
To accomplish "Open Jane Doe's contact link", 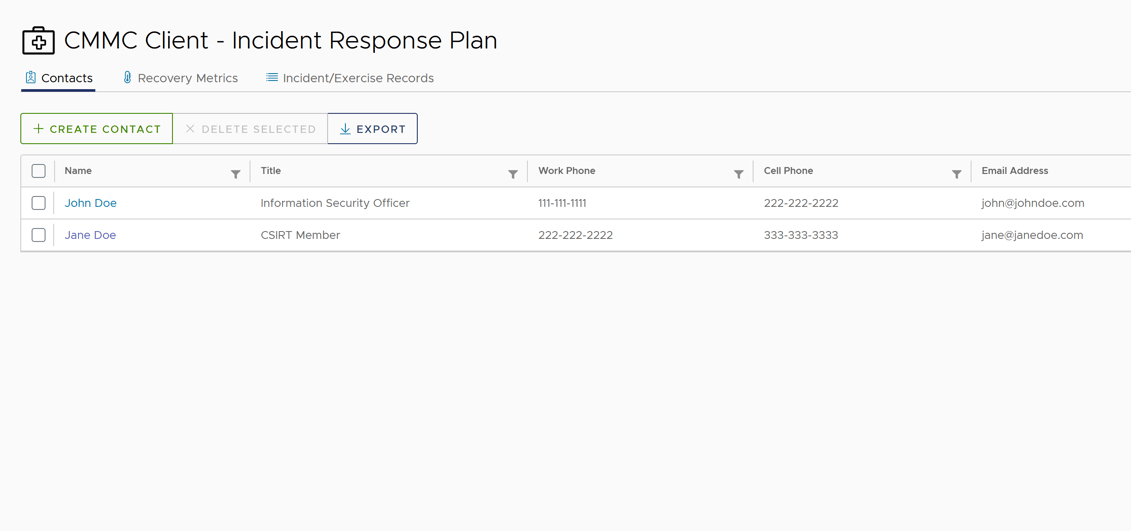I will pyautogui.click(x=90, y=235).
